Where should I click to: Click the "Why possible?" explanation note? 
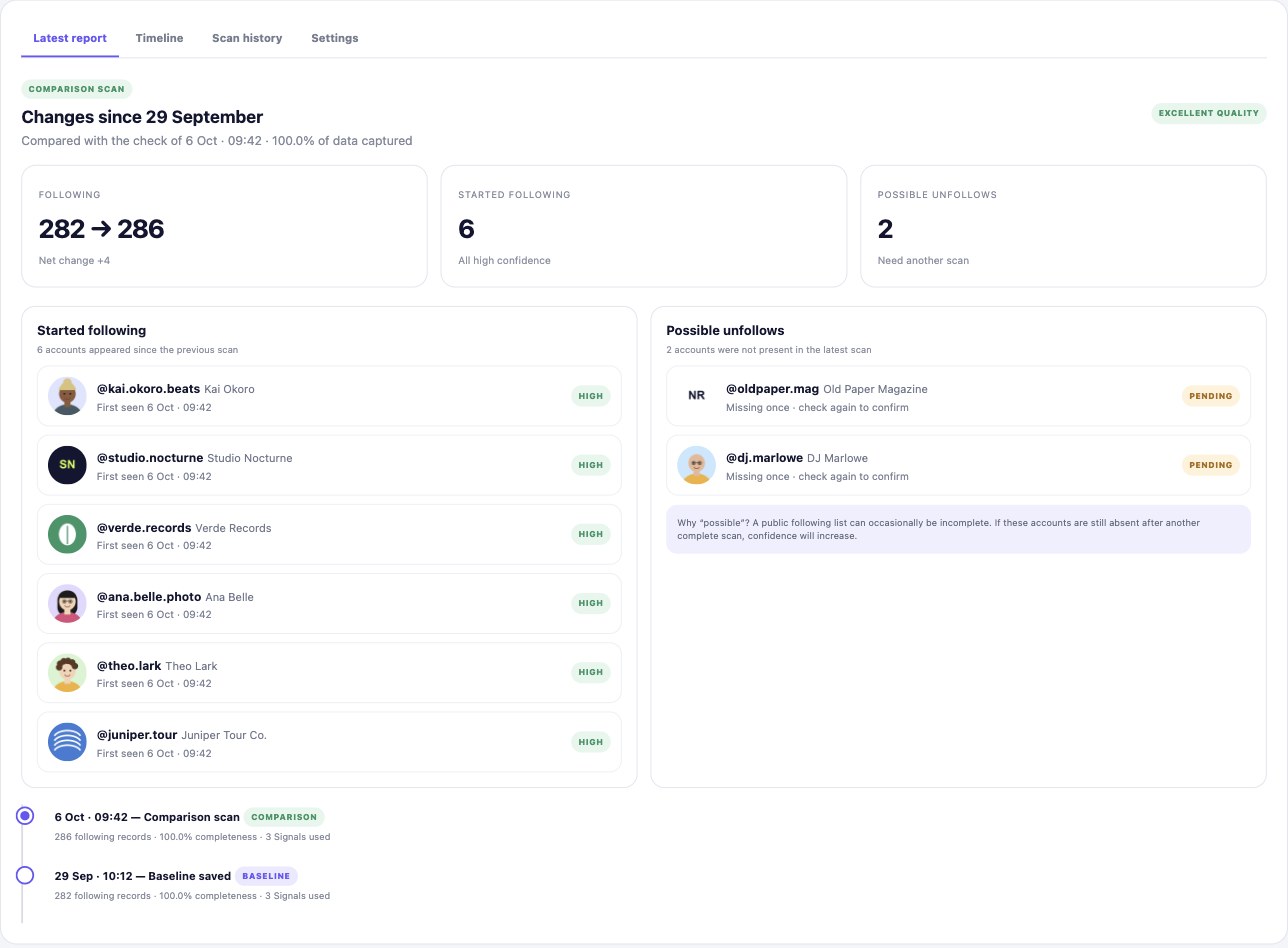[x=958, y=529]
